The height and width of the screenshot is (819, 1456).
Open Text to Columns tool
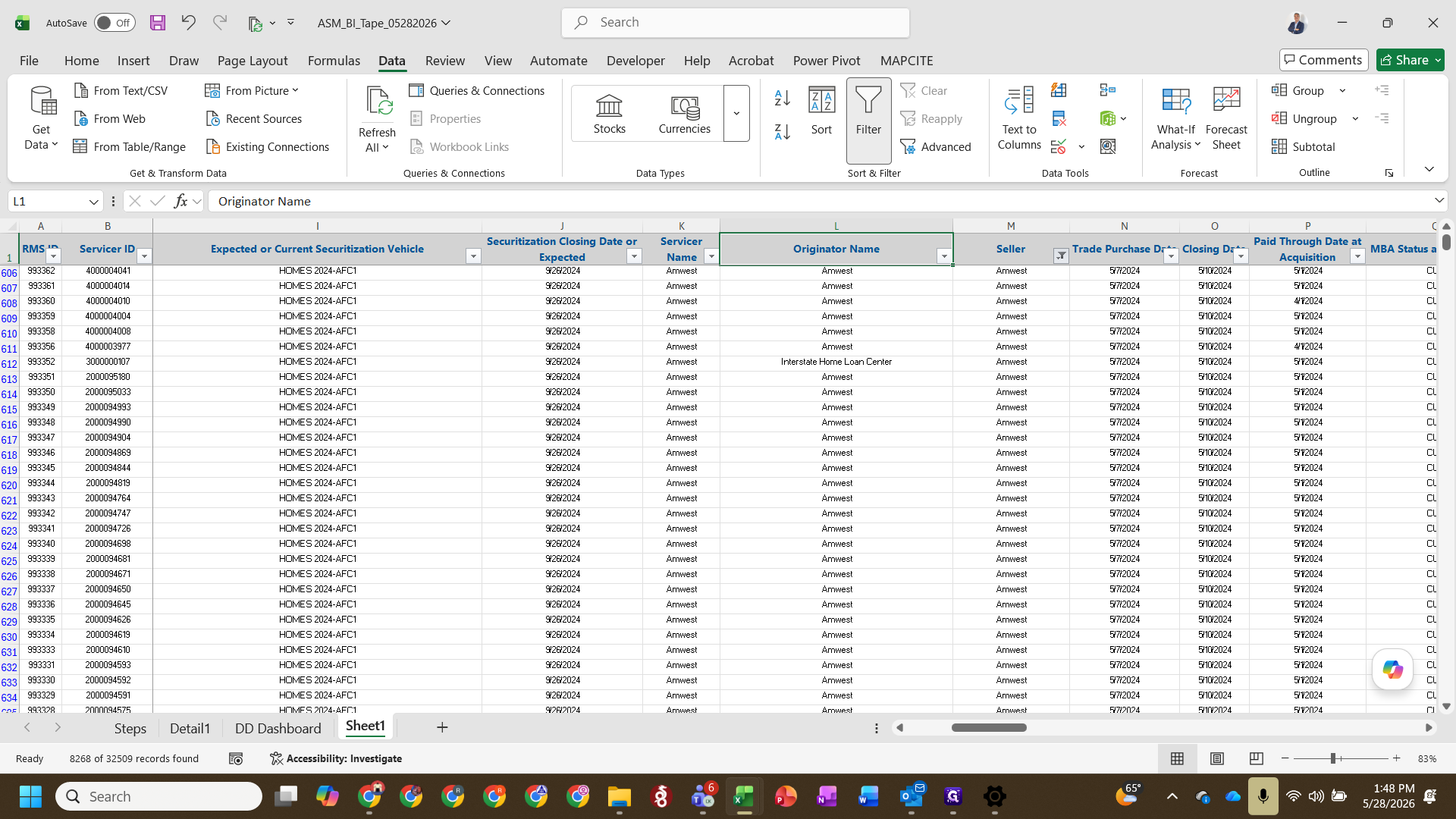pyautogui.click(x=1019, y=118)
